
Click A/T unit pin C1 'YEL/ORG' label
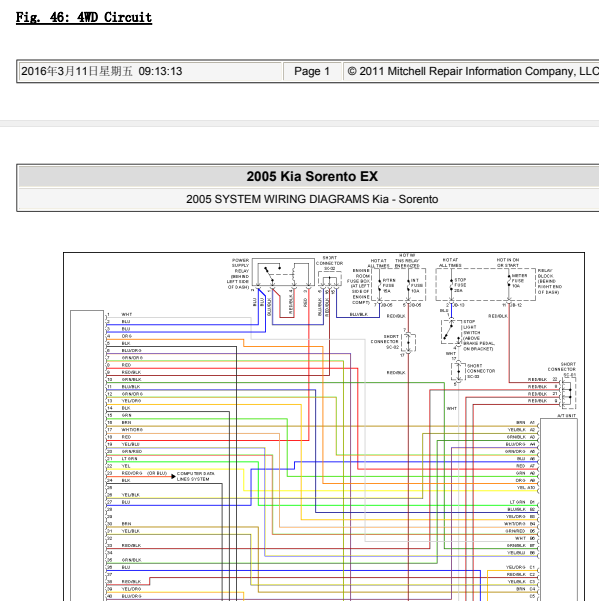[x=515, y=567]
